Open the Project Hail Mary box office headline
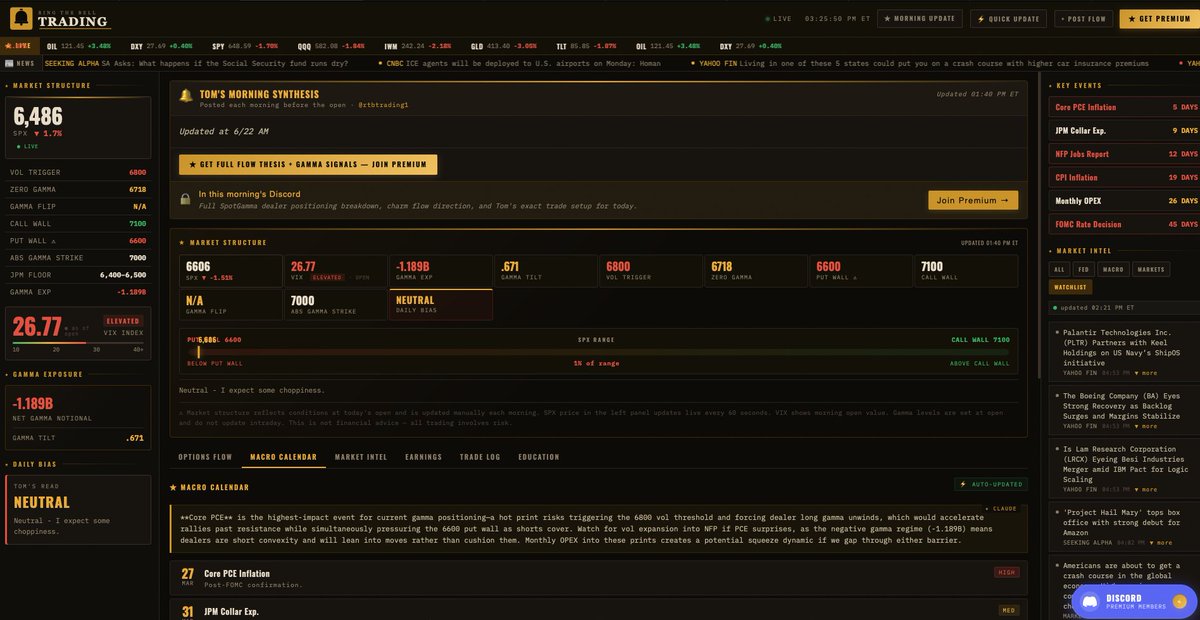Viewport: 1200px width, 620px height. 1120,522
